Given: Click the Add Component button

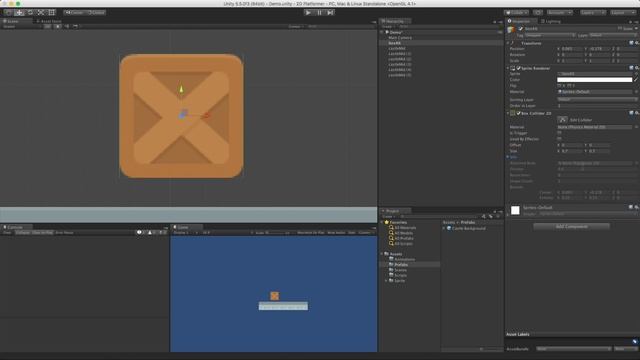Looking at the screenshot, I should [x=571, y=227].
